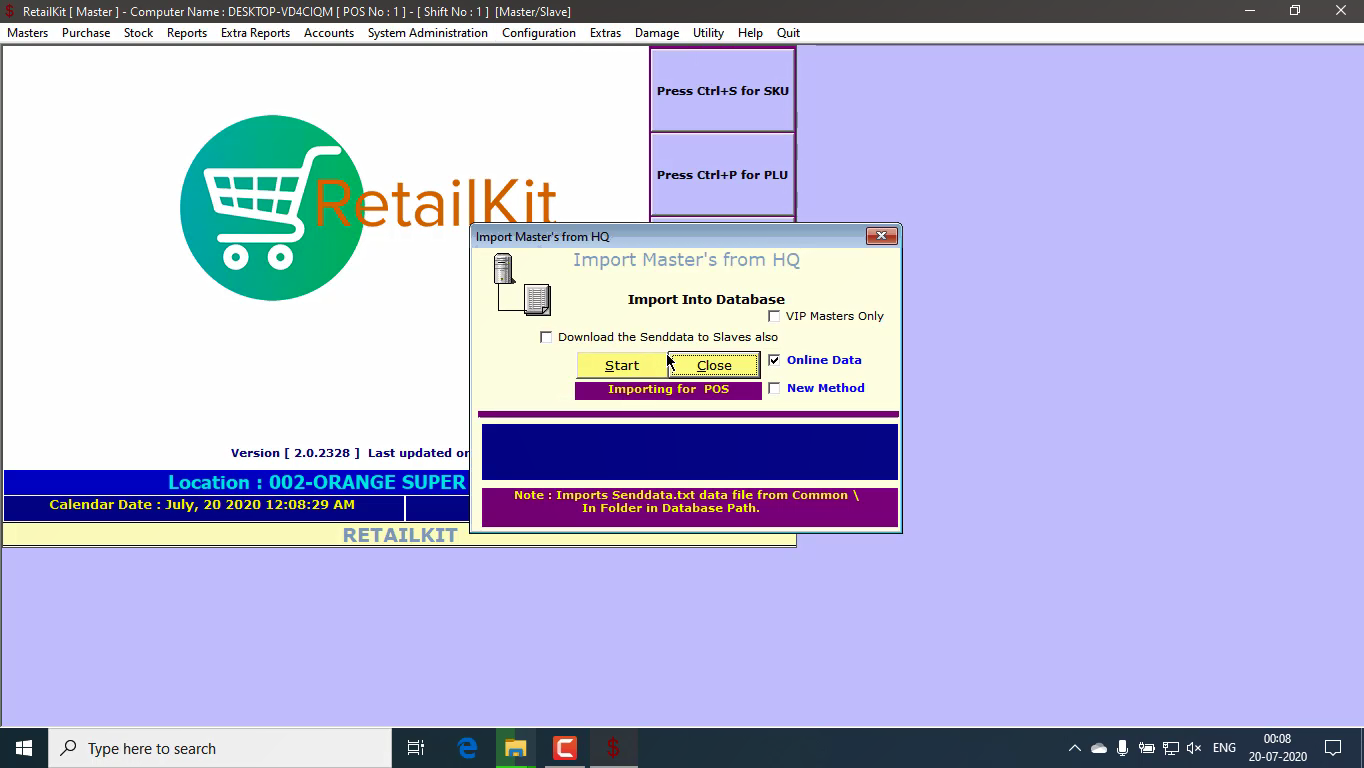
Task: Click the server and document import icon
Action: pos(521,284)
